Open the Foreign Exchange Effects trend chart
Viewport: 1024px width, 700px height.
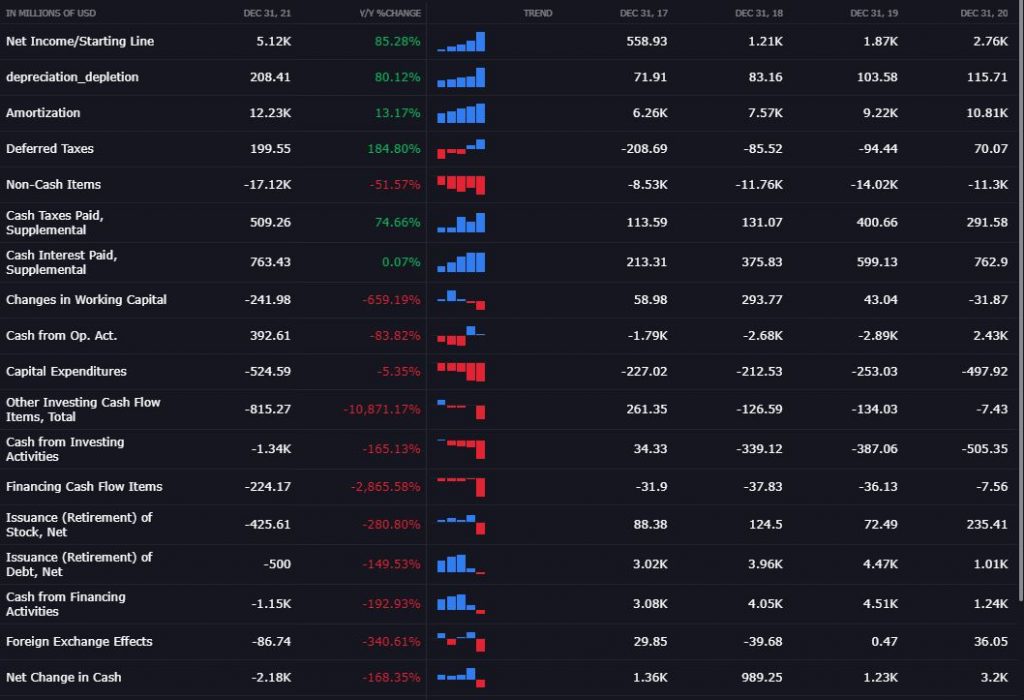coord(461,640)
